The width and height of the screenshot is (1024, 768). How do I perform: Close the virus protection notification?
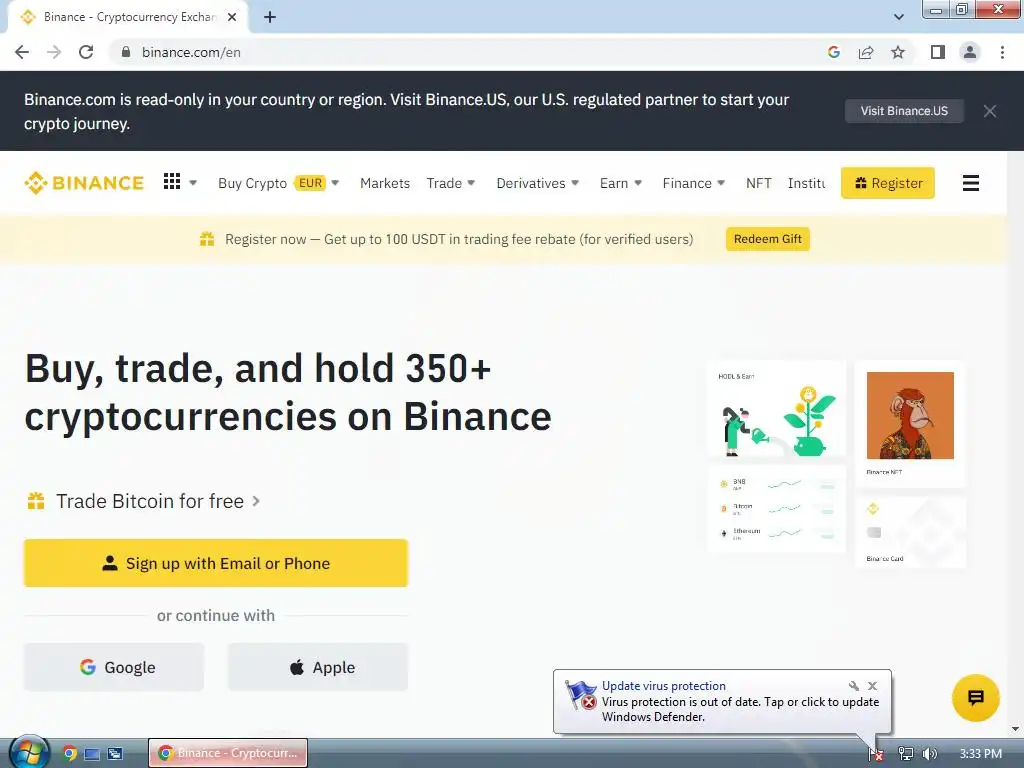pyautogui.click(x=872, y=686)
